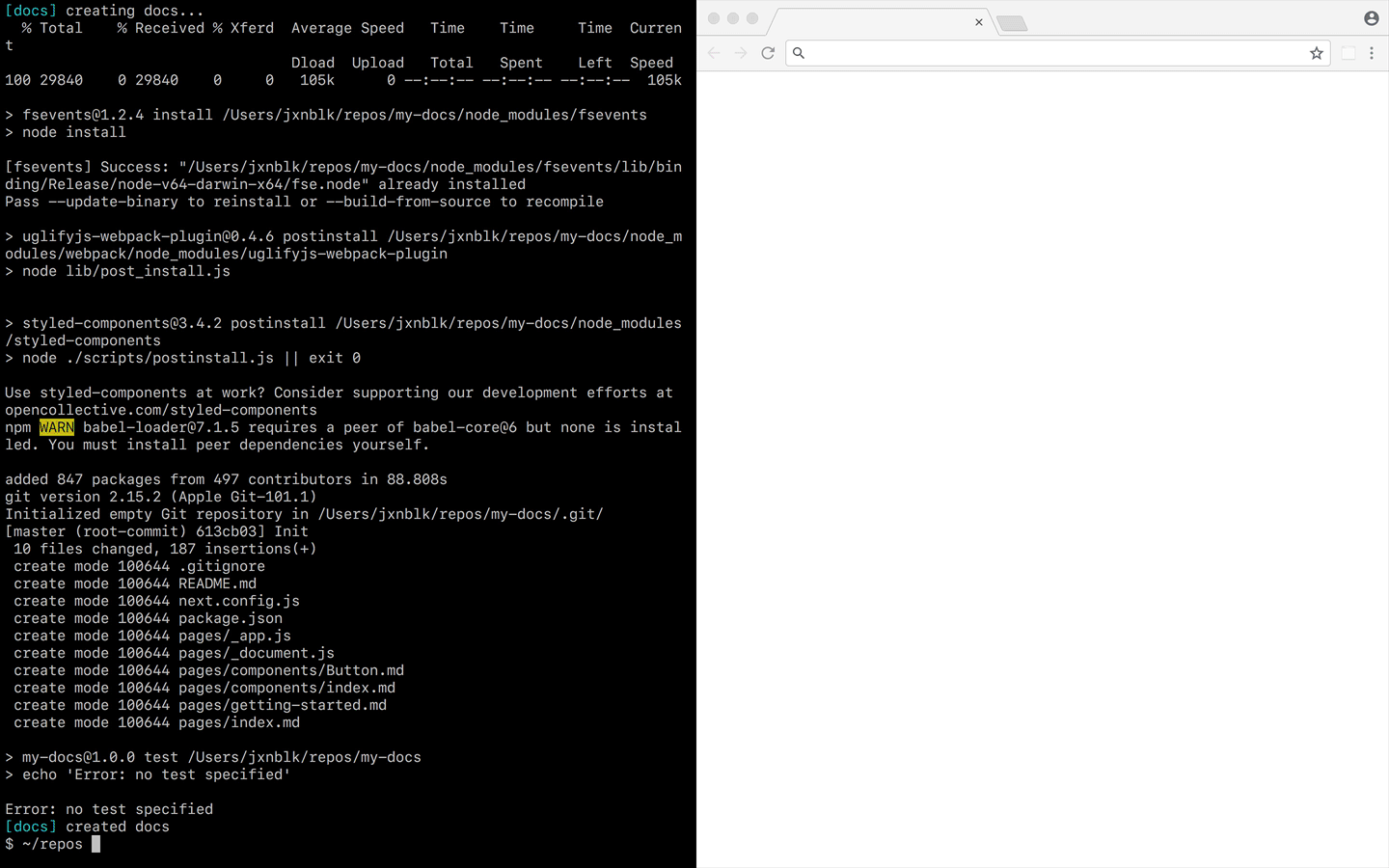Click the '> node lib/post_install.js' line

(118, 271)
